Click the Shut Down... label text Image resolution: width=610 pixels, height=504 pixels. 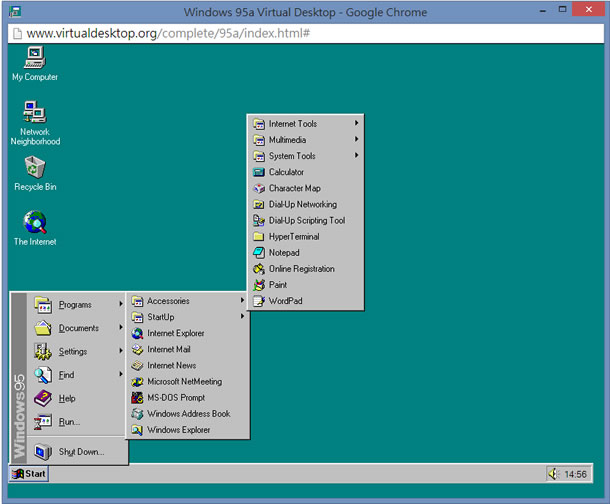click(x=81, y=452)
